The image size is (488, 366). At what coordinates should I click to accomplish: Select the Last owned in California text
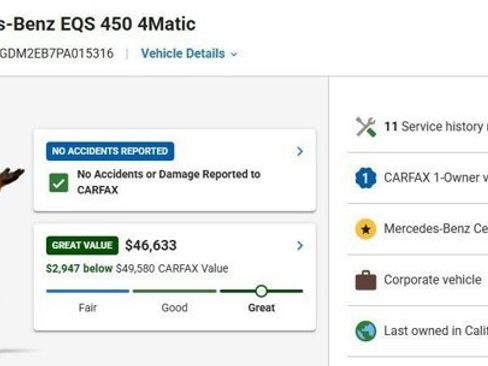(x=436, y=331)
